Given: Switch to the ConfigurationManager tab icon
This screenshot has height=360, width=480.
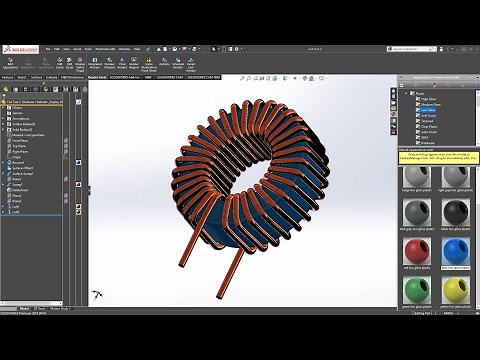Looking at the screenshot, I should [25, 89].
